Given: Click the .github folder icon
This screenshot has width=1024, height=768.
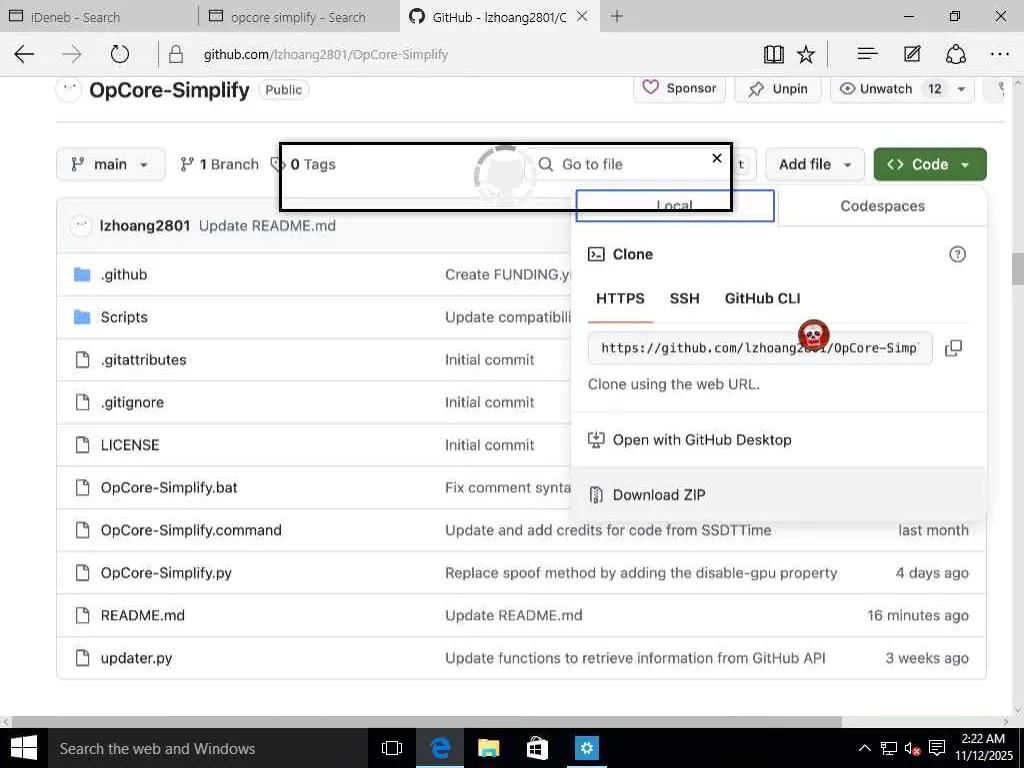Looking at the screenshot, I should (82, 274).
